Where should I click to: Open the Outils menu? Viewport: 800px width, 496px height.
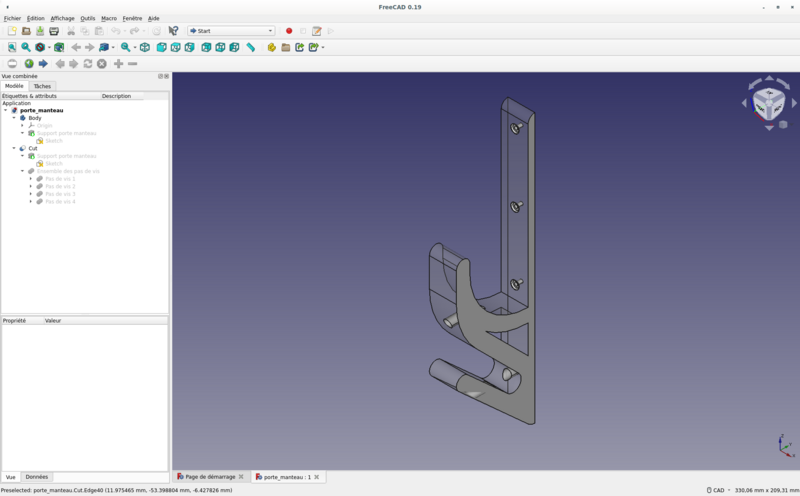tap(88, 18)
